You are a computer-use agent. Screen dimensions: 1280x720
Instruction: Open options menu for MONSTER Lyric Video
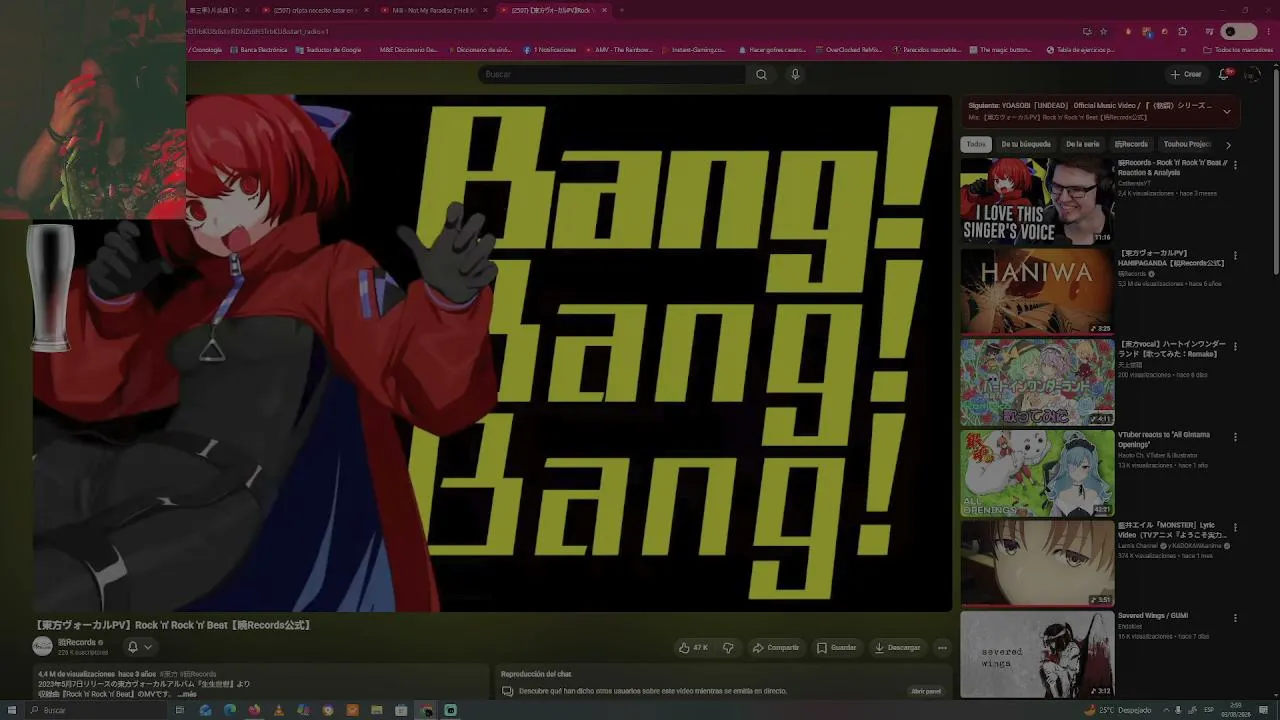click(x=1235, y=527)
